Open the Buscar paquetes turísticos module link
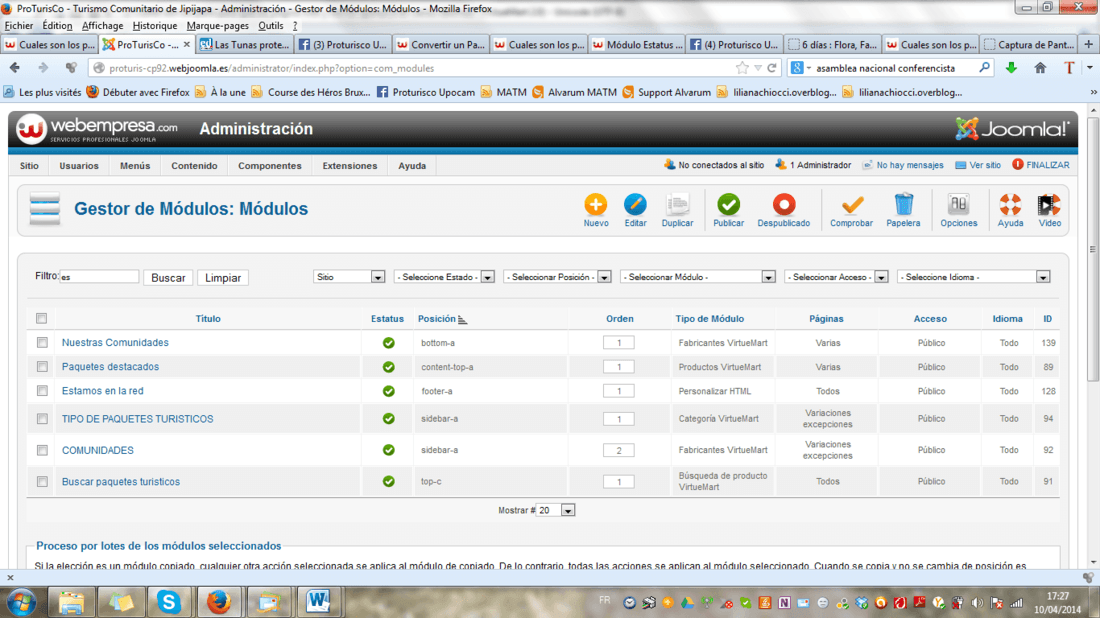The width and height of the screenshot is (1100, 618). [121, 482]
